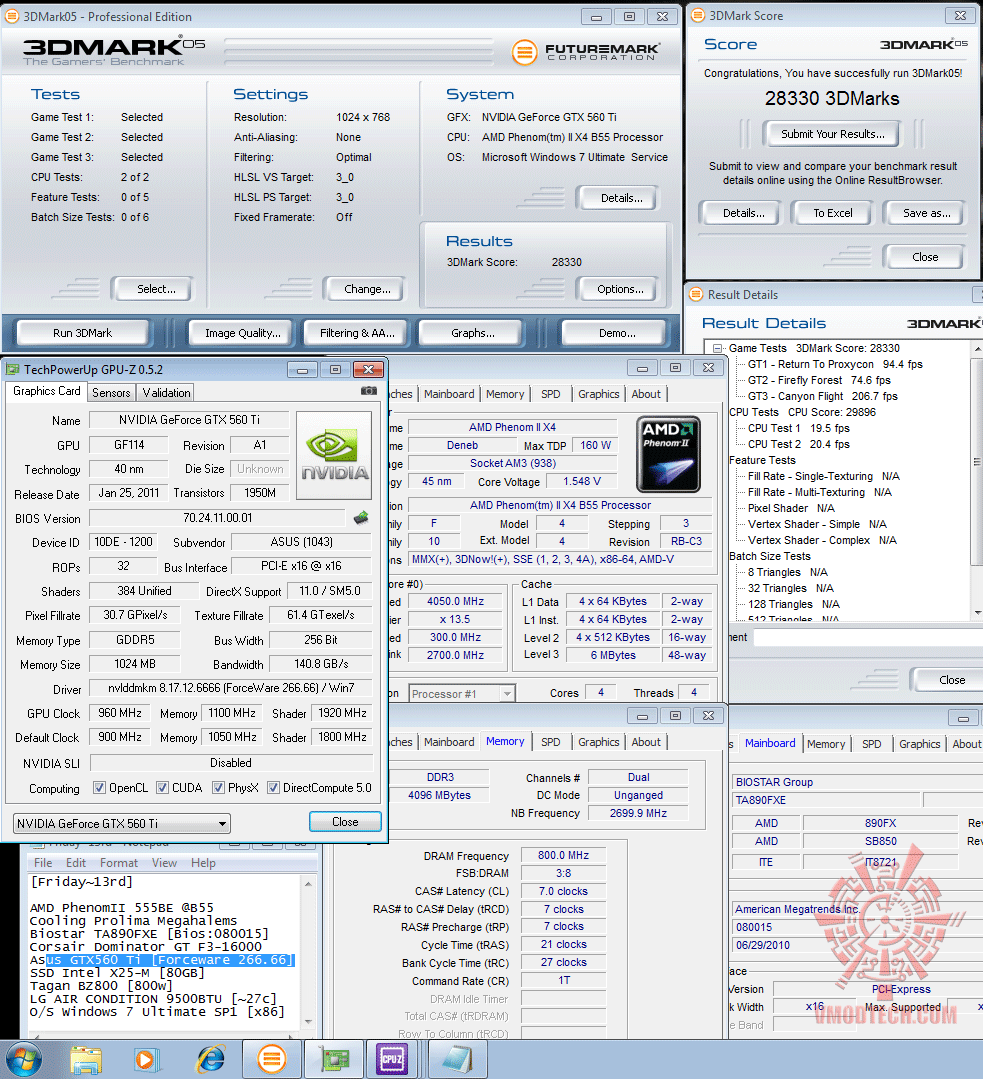This screenshot has height=1079, width=983.
Task: Toggle the CUDA checkbox in GPU-Z
Action: (x=162, y=787)
